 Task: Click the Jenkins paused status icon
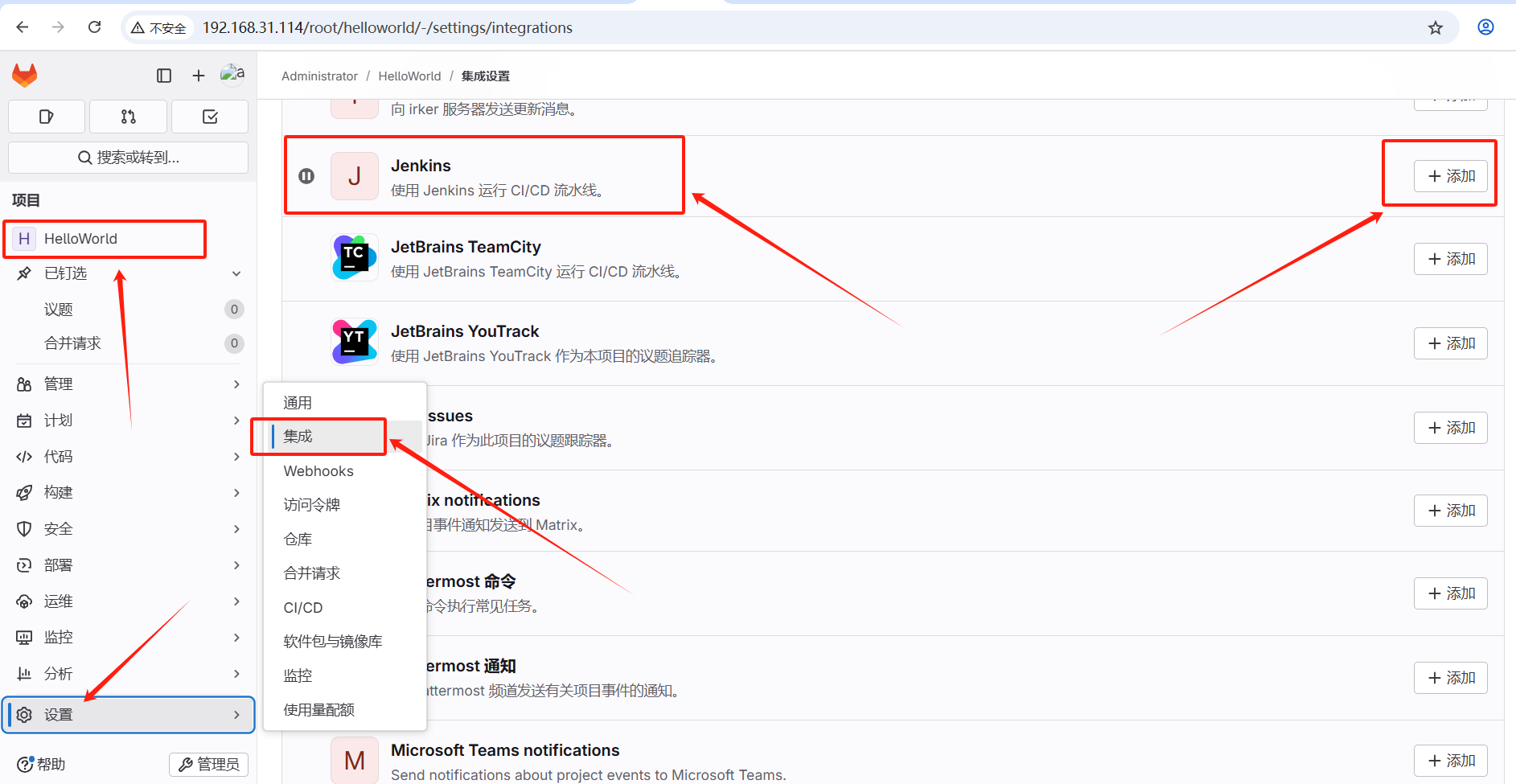(x=306, y=176)
